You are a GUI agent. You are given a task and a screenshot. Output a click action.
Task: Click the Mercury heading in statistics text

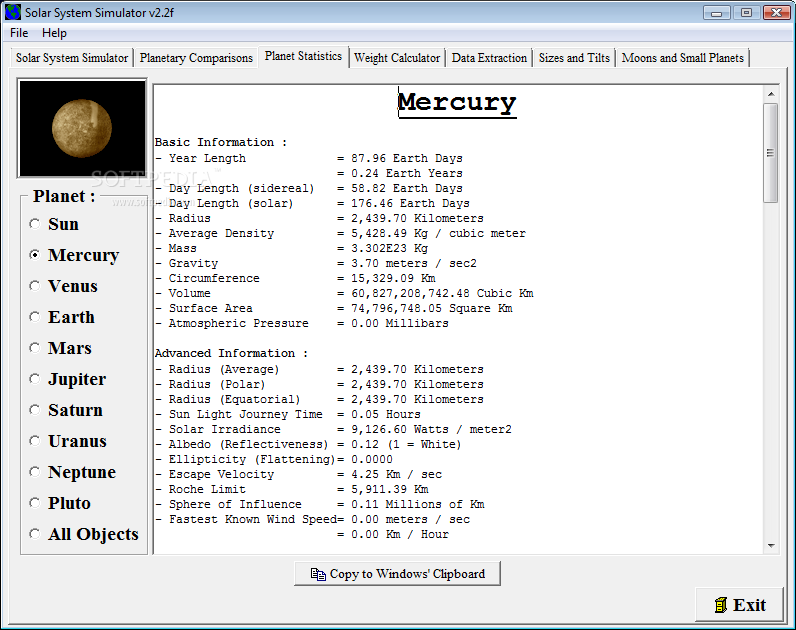pos(457,103)
